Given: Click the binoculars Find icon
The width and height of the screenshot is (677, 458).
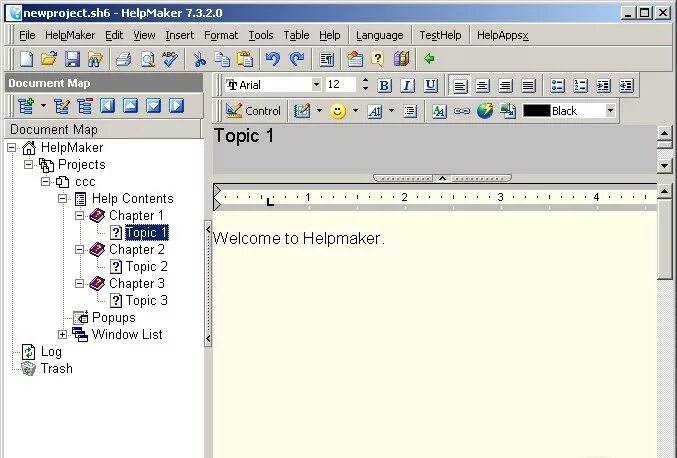Looking at the screenshot, I should [x=95, y=59].
